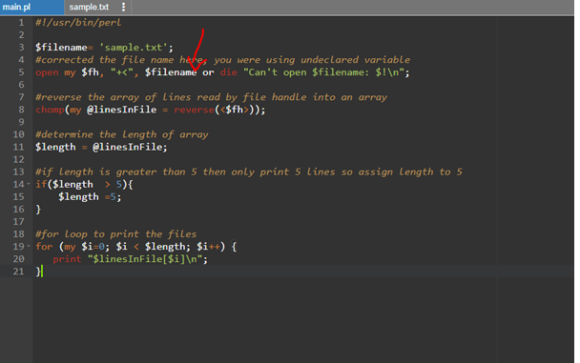Click line number 1 in the gutter

[21, 23]
